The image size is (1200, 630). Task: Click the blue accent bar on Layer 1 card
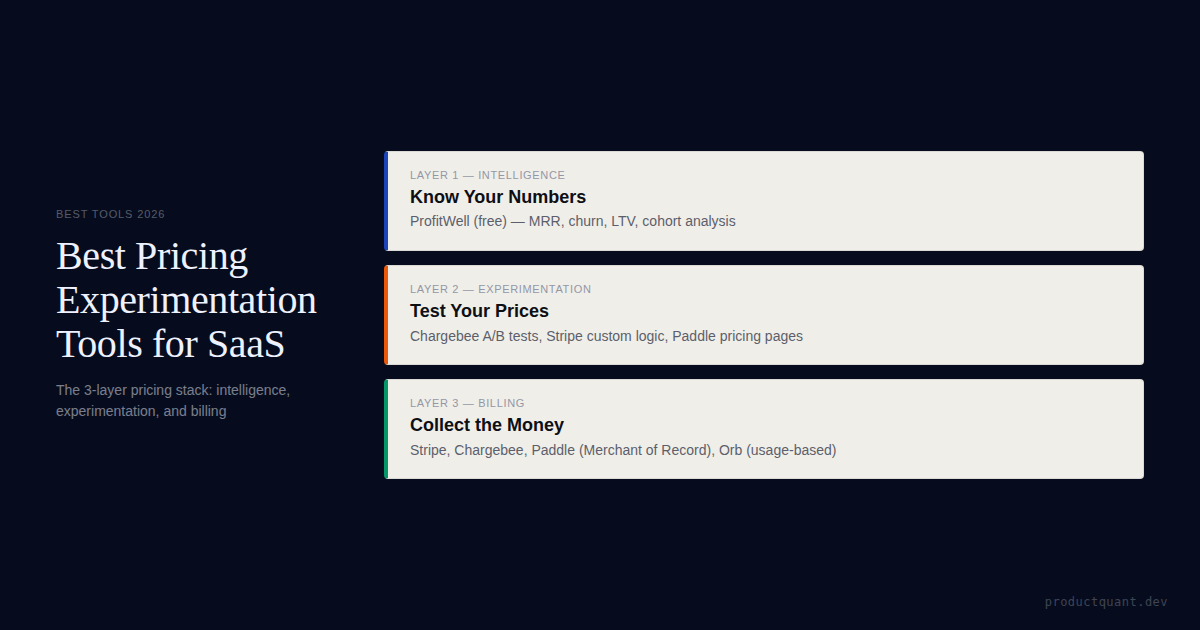(386, 201)
